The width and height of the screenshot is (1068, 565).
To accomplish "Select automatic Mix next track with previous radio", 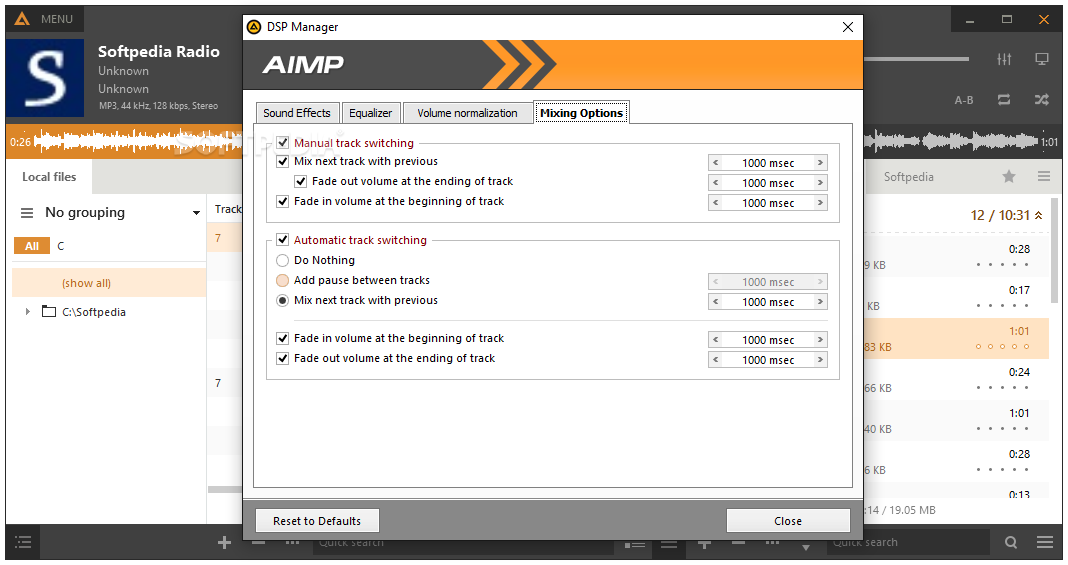I will point(283,300).
